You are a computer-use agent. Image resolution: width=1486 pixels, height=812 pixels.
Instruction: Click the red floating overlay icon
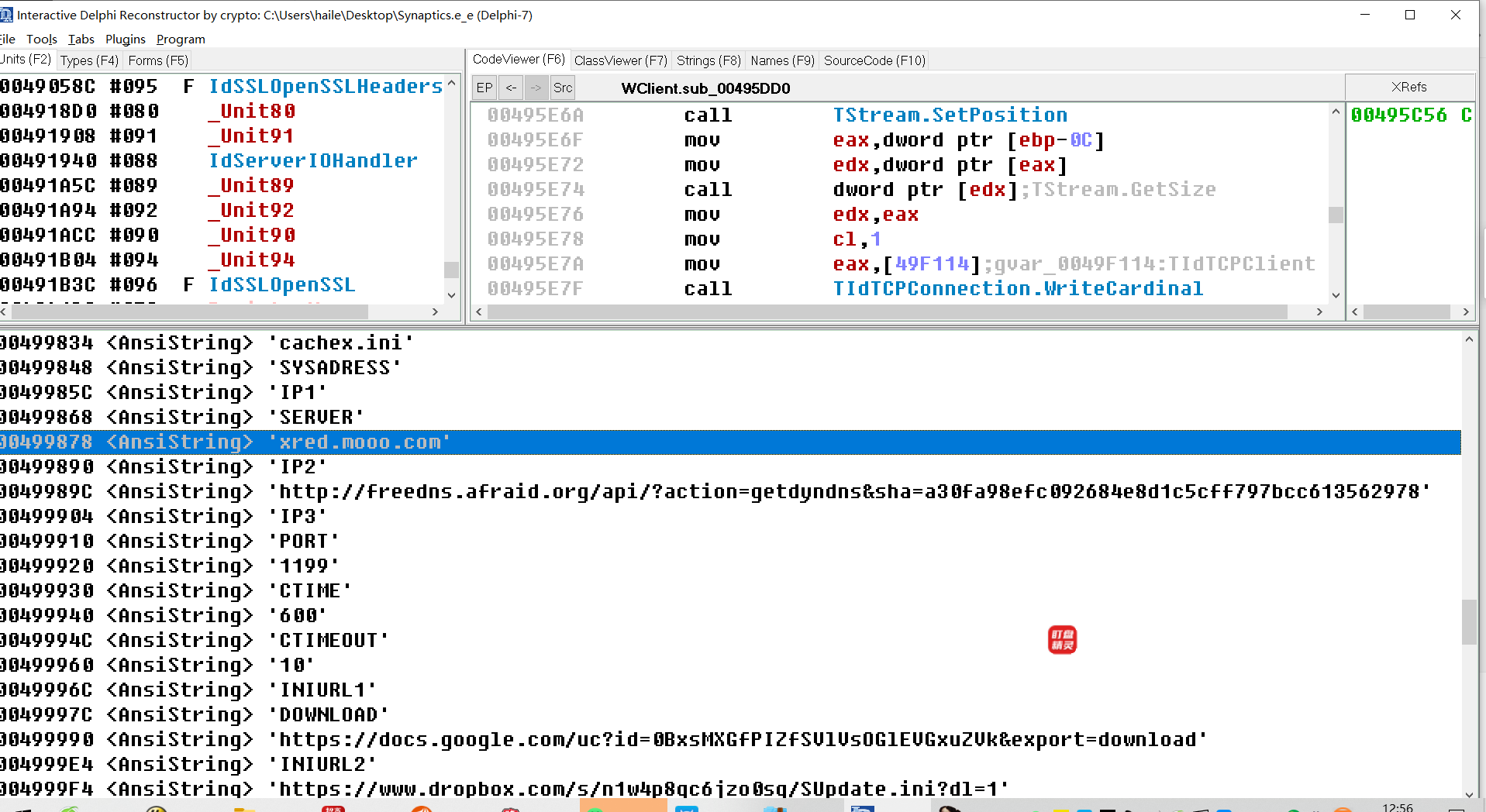pyautogui.click(x=1062, y=640)
